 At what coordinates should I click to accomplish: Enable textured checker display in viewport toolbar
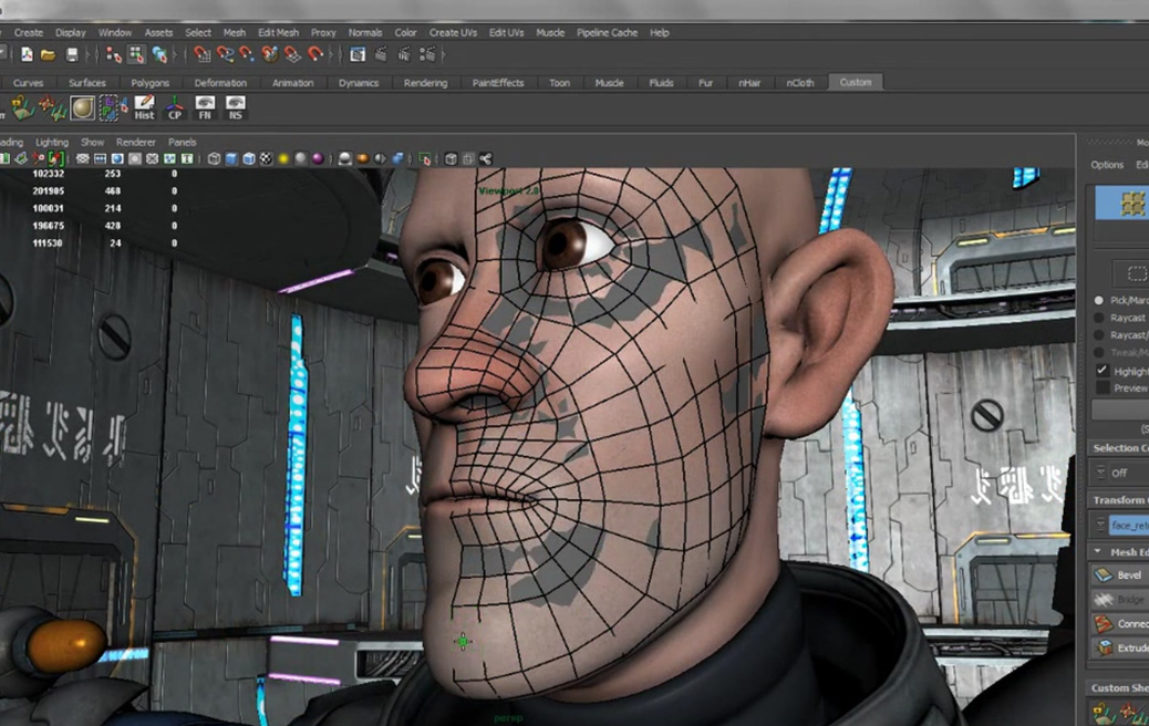[x=266, y=159]
